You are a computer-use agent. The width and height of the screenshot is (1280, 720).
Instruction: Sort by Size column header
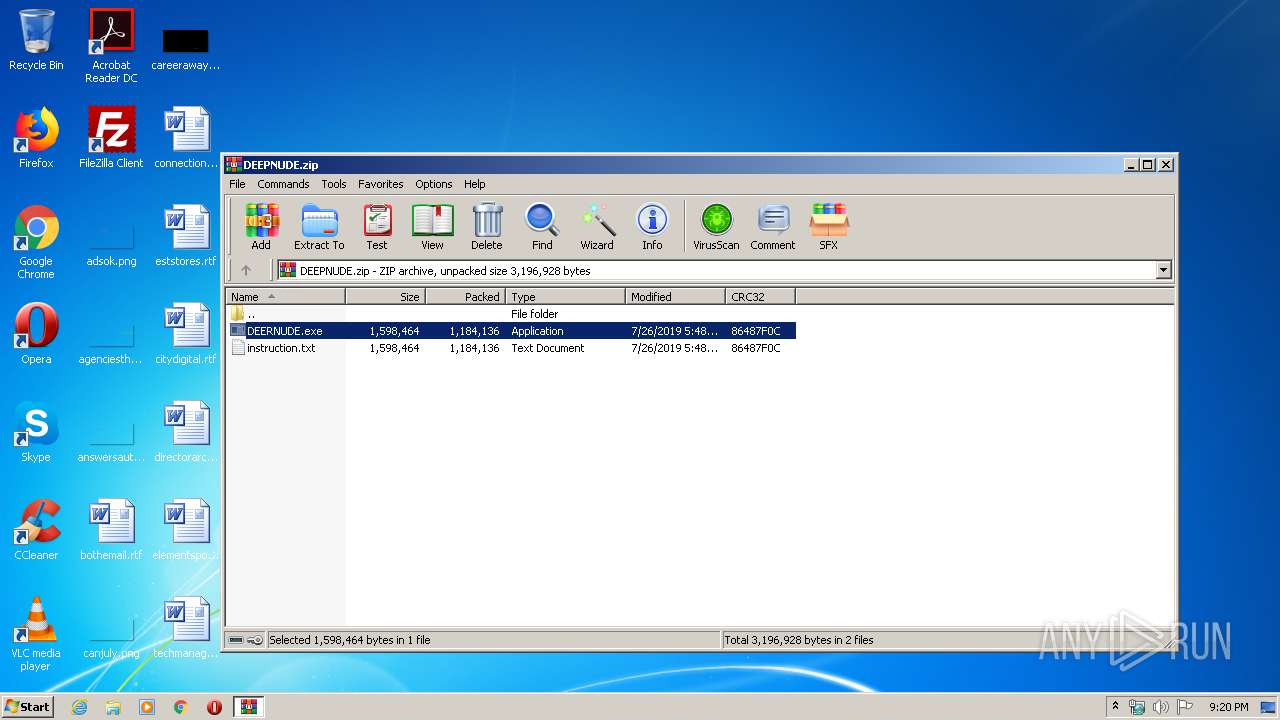point(386,297)
